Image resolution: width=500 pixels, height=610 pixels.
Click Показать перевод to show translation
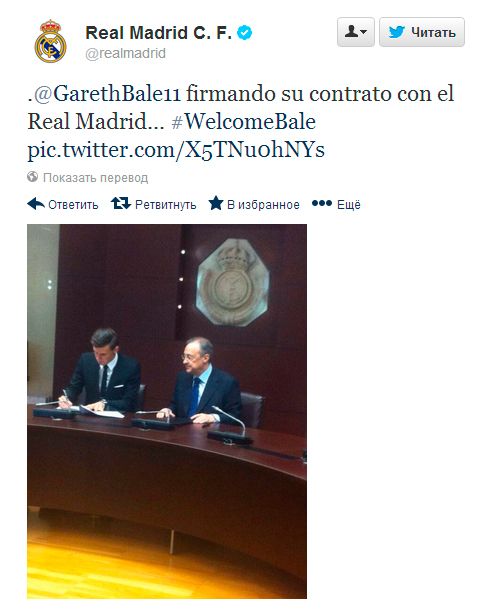[95, 178]
